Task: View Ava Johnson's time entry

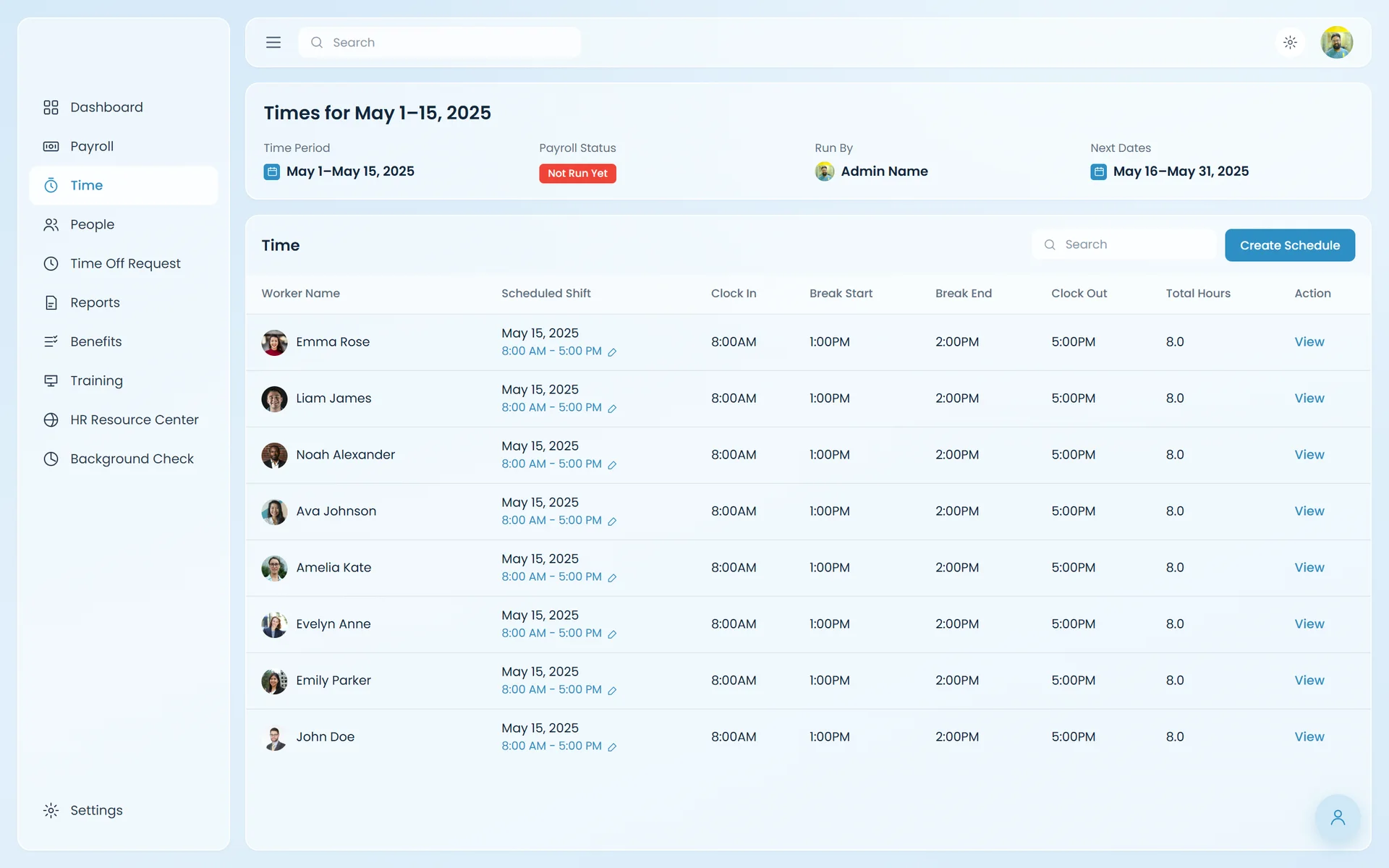Action: 1309,511
